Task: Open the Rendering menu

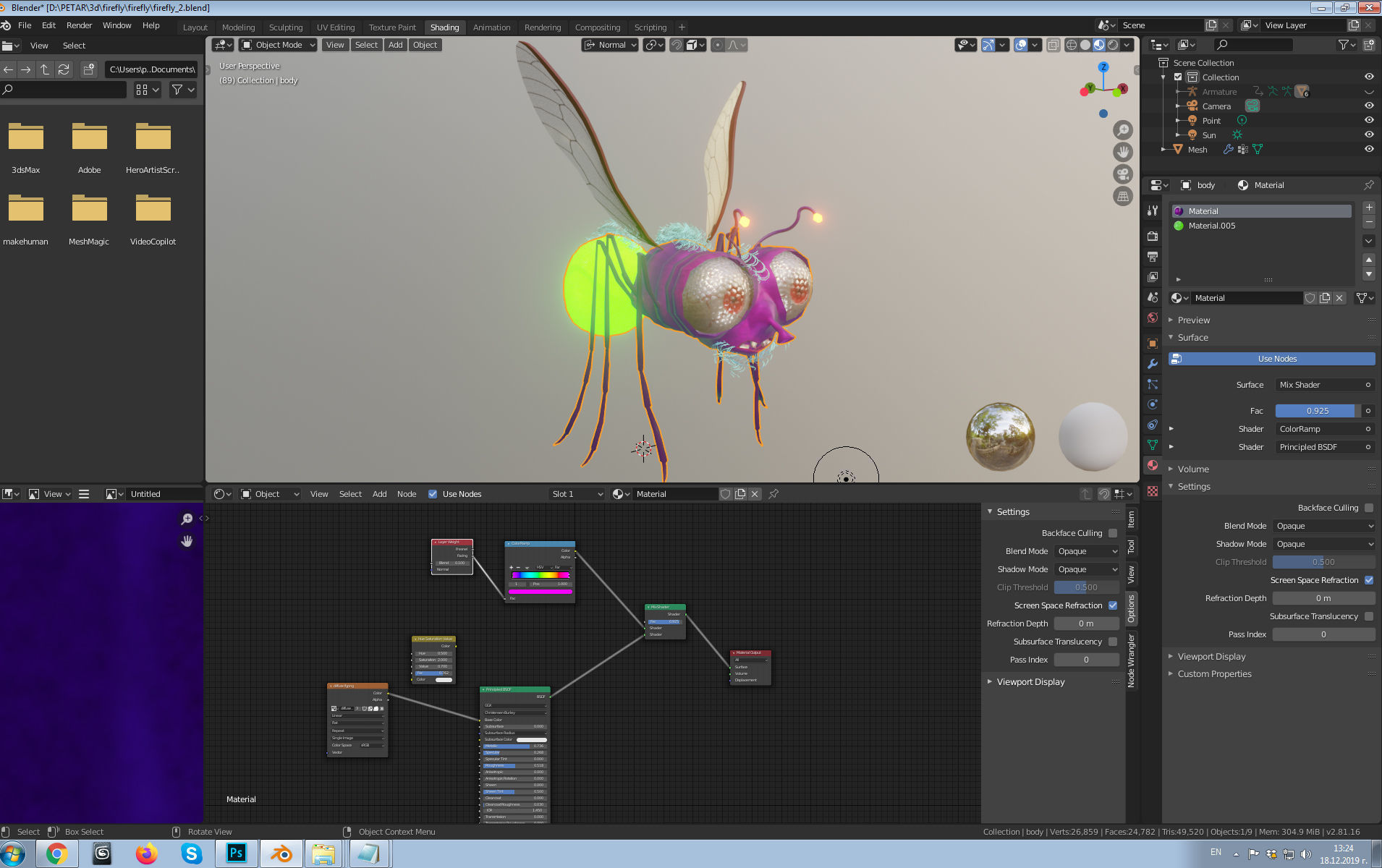Action: click(x=543, y=27)
